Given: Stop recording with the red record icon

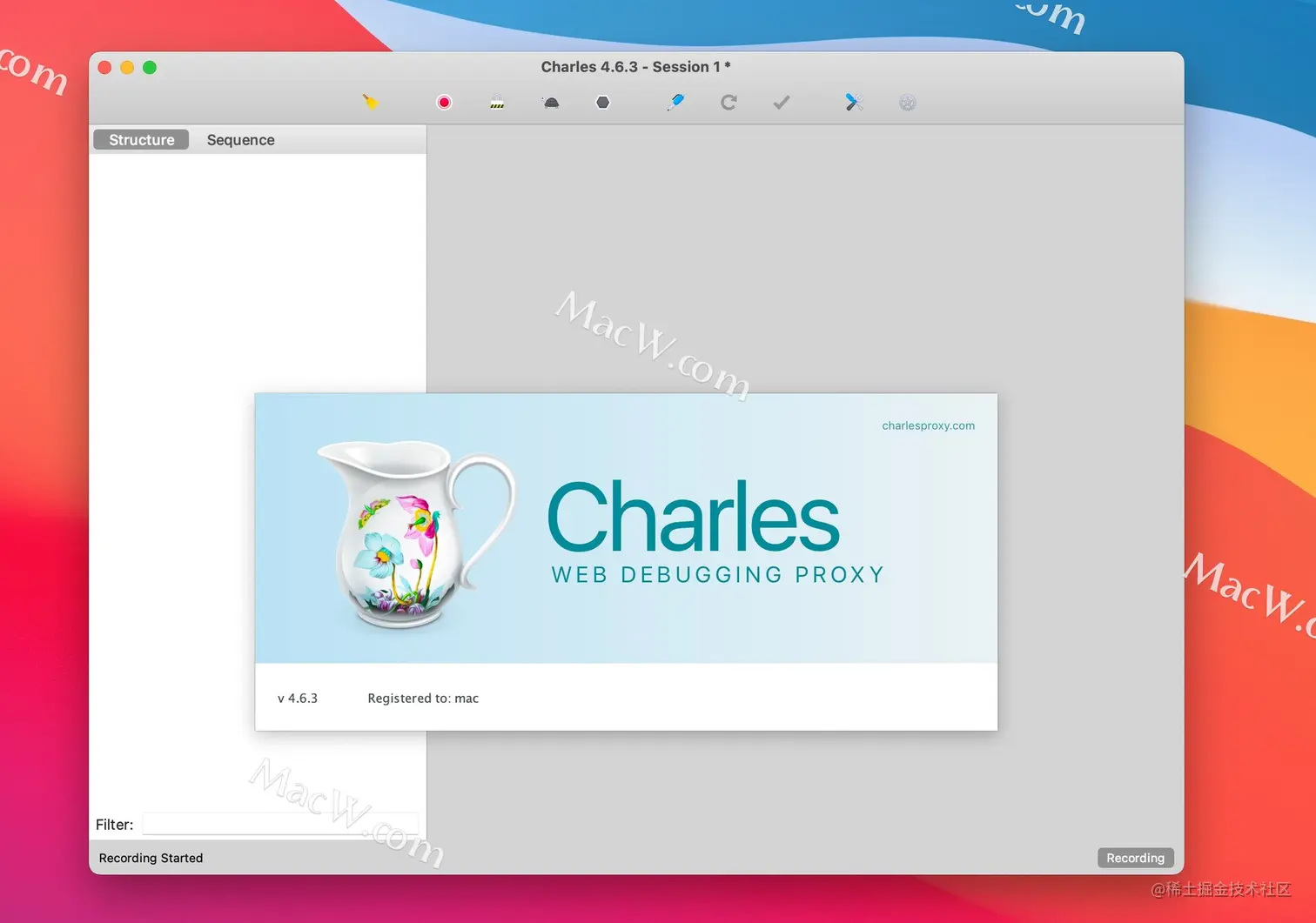Looking at the screenshot, I should click(444, 103).
